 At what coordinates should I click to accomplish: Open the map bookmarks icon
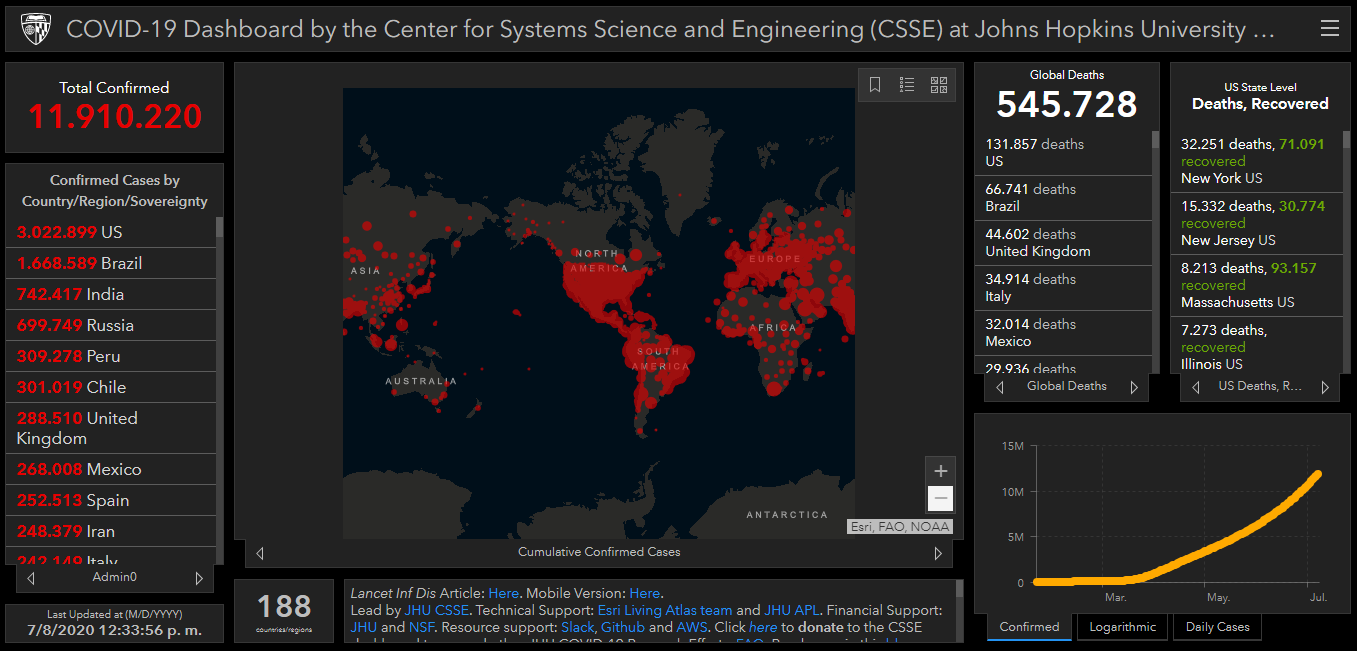tap(875, 85)
